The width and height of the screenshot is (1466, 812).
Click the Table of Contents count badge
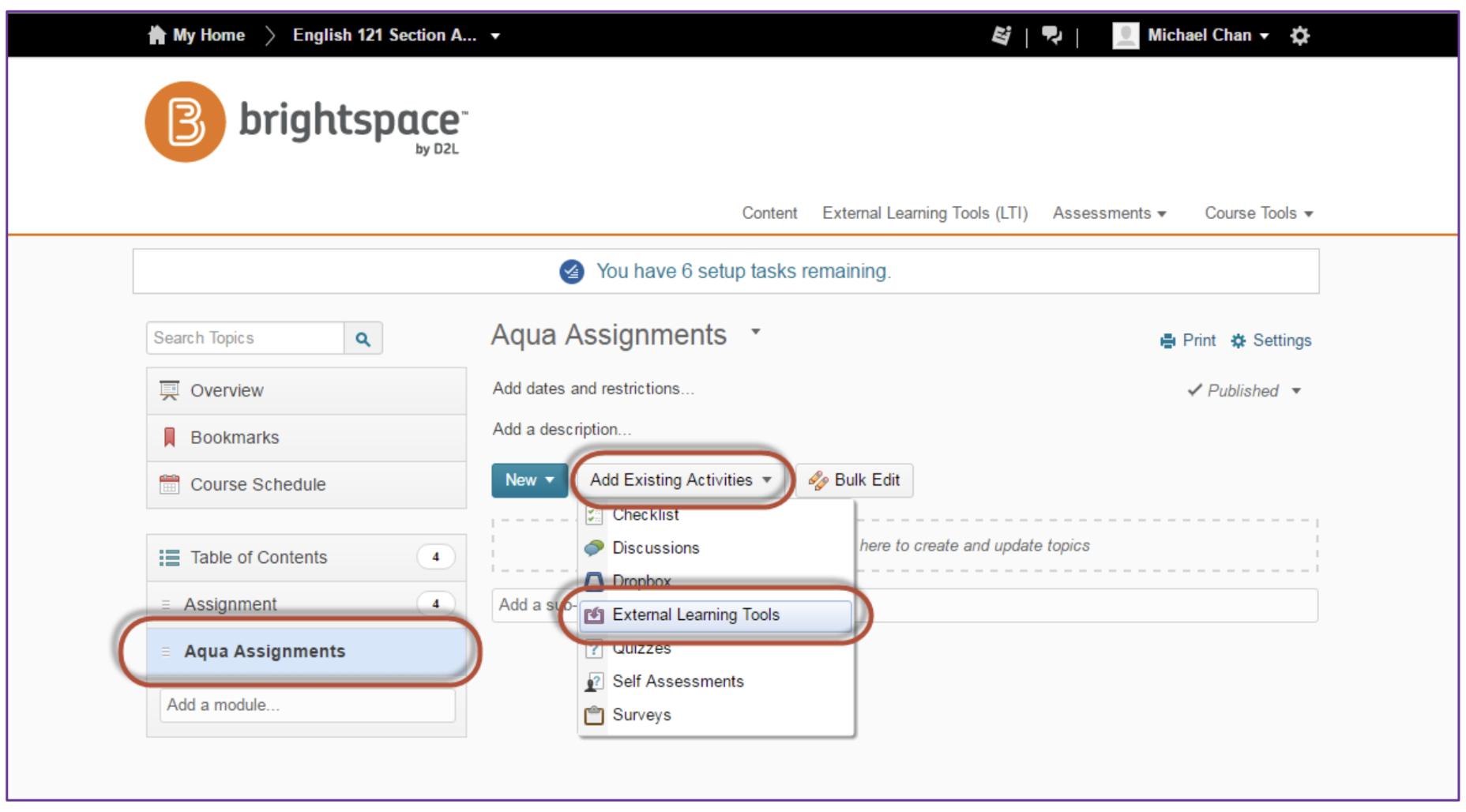[x=435, y=558]
